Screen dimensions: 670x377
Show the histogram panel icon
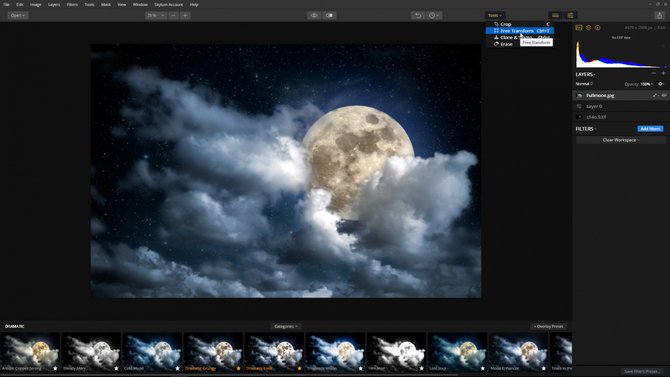[x=579, y=28]
